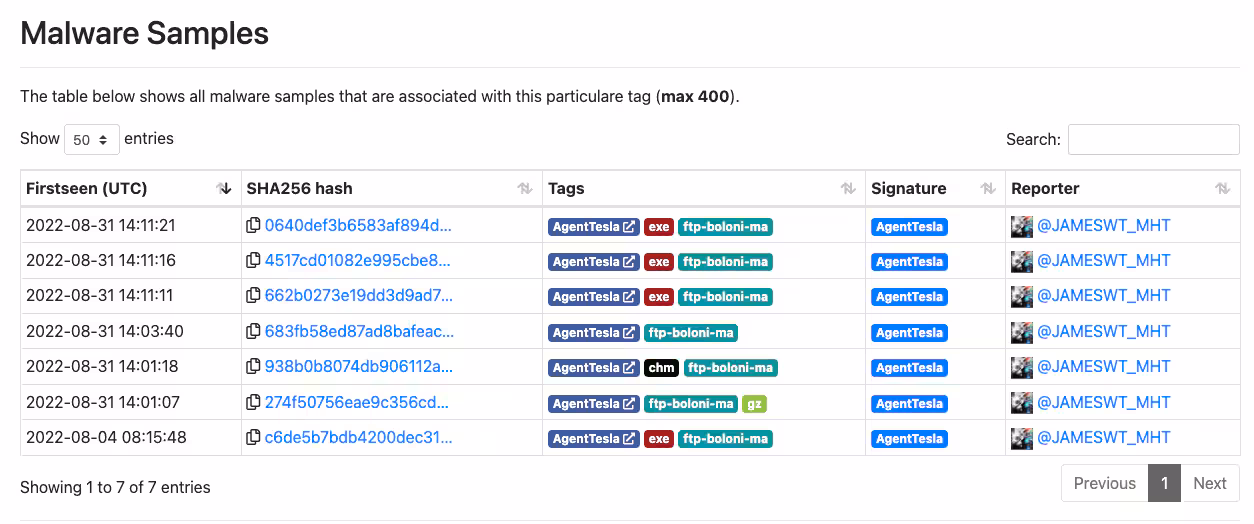
Task: Click JAMESWT_MHT avatar in the first row
Action: tap(1022, 226)
